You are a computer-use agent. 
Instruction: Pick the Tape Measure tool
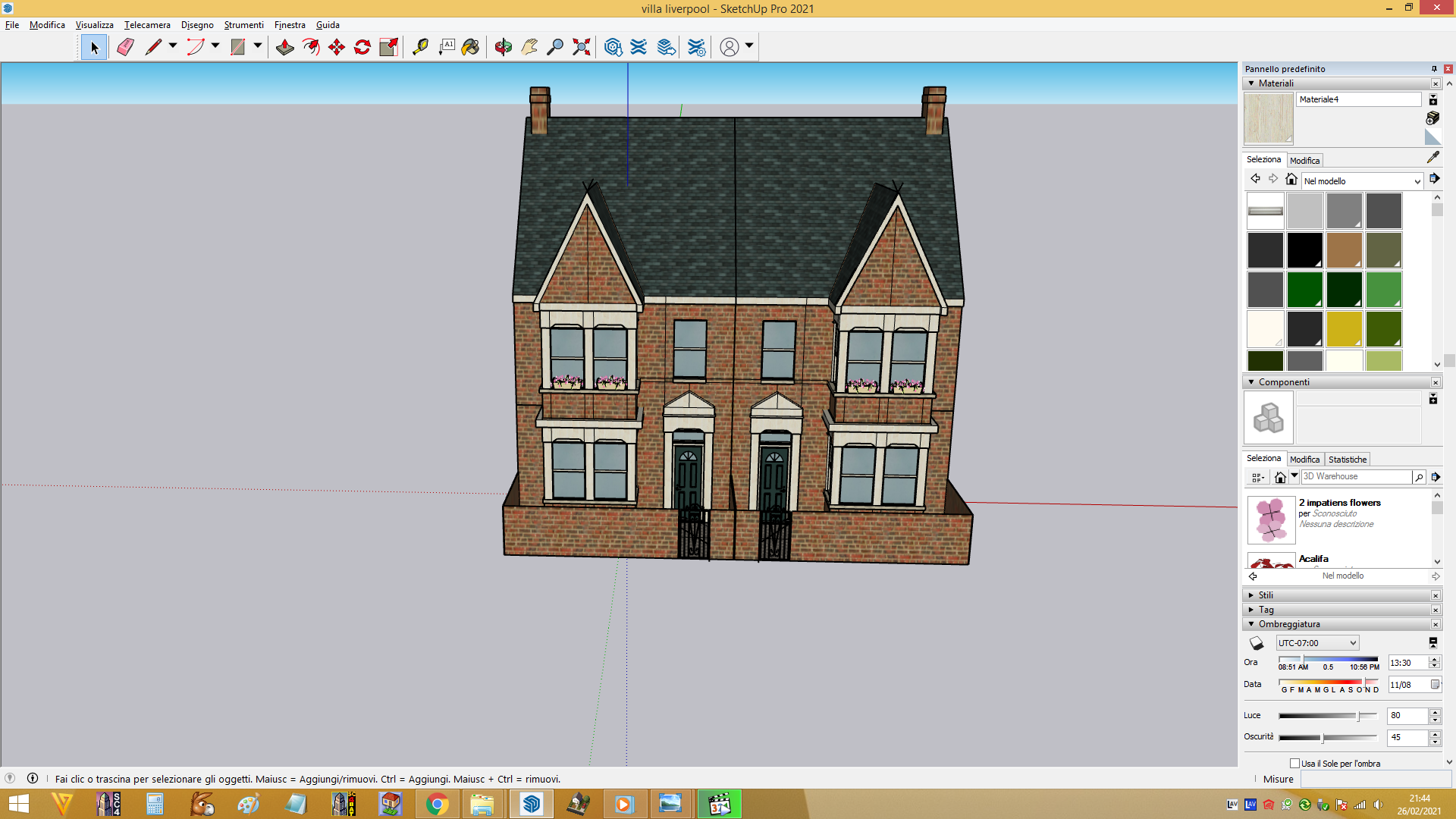click(x=420, y=47)
